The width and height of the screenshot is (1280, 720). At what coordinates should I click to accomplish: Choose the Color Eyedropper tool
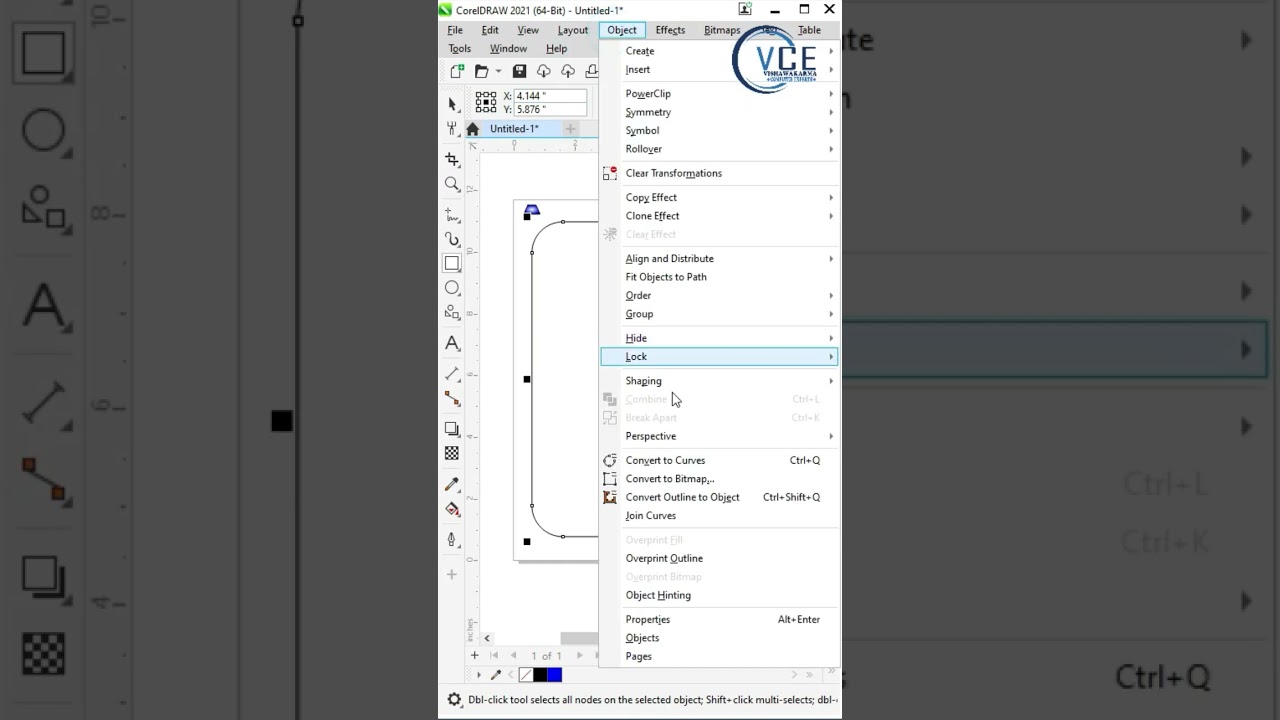(x=452, y=484)
